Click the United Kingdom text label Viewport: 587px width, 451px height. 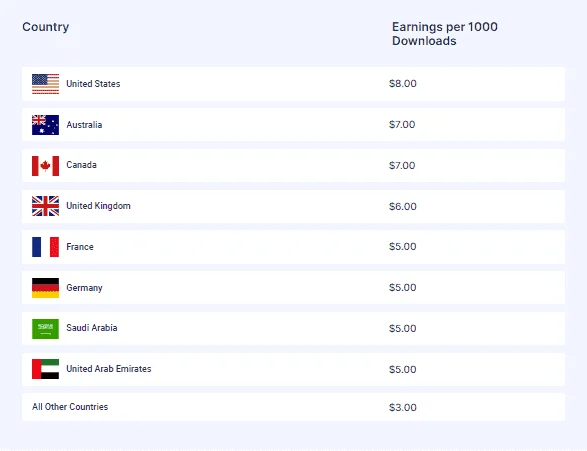(x=98, y=206)
